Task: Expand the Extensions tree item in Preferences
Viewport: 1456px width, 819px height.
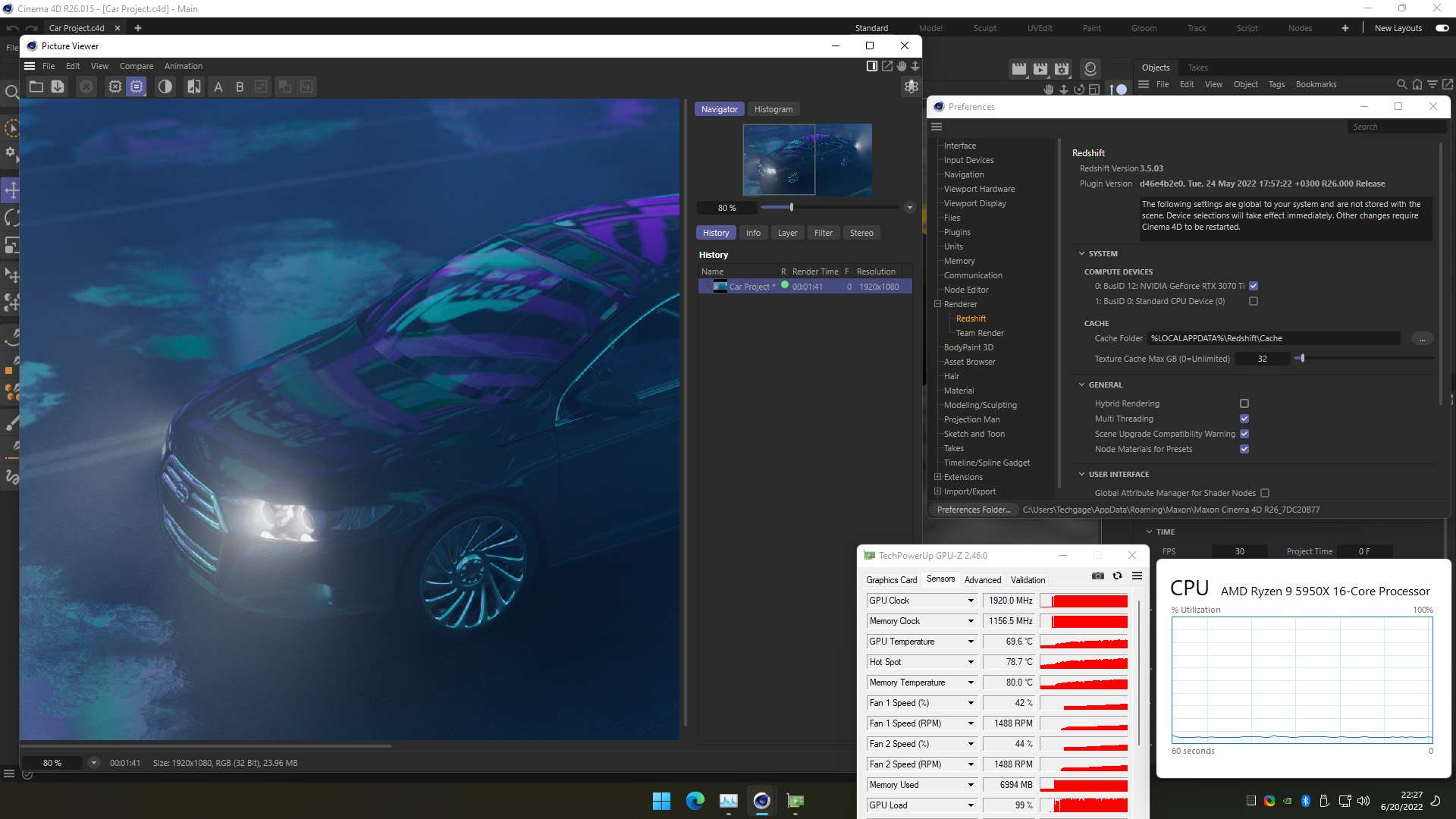Action: (938, 477)
